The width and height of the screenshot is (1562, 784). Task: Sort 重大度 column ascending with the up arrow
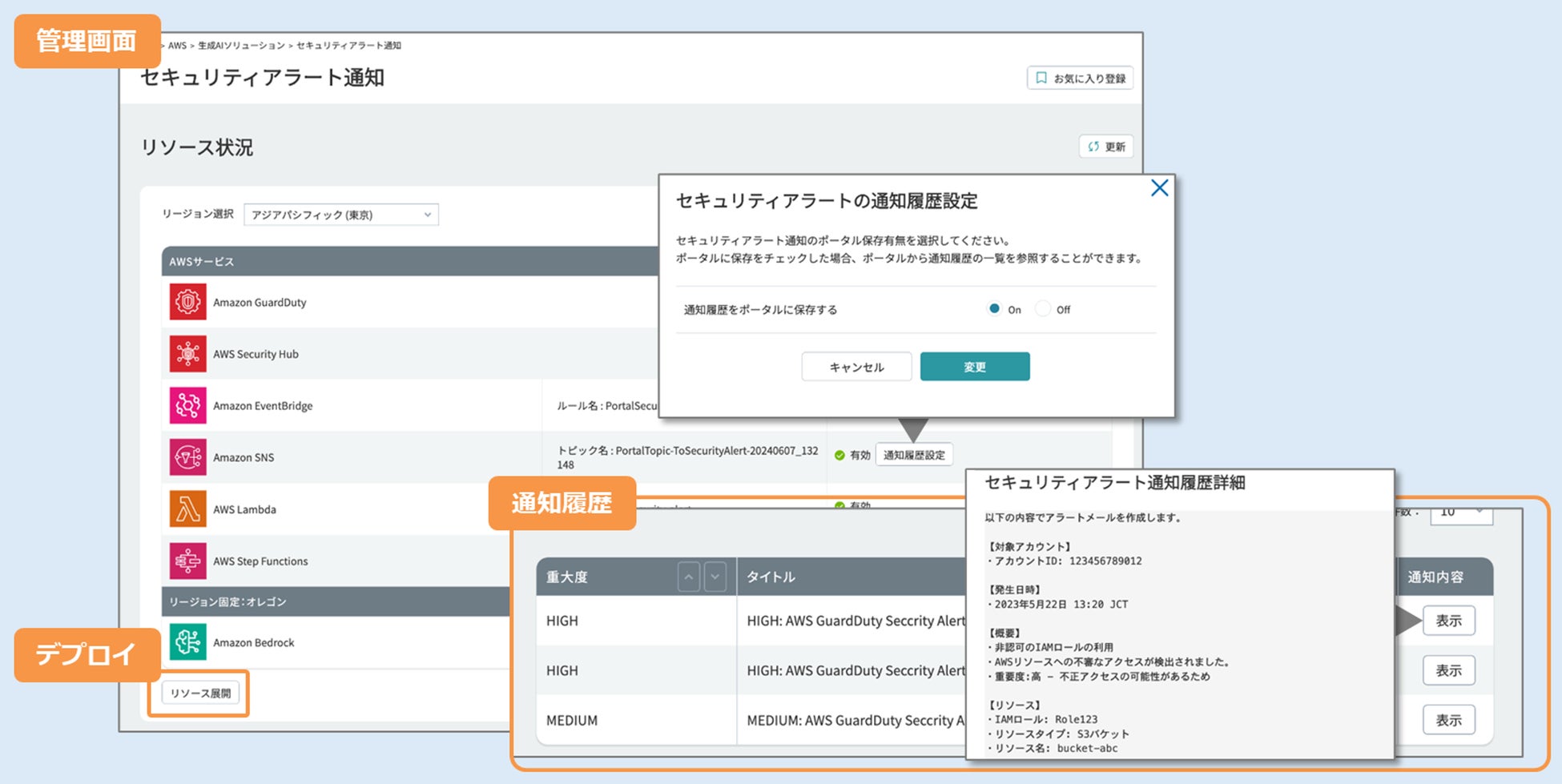689,577
